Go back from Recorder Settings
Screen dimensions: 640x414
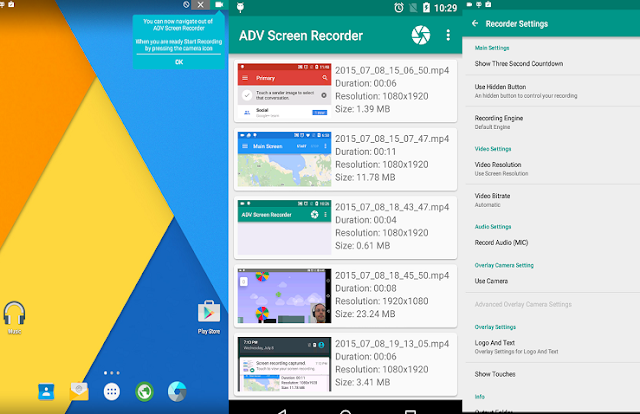click(475, 23)
